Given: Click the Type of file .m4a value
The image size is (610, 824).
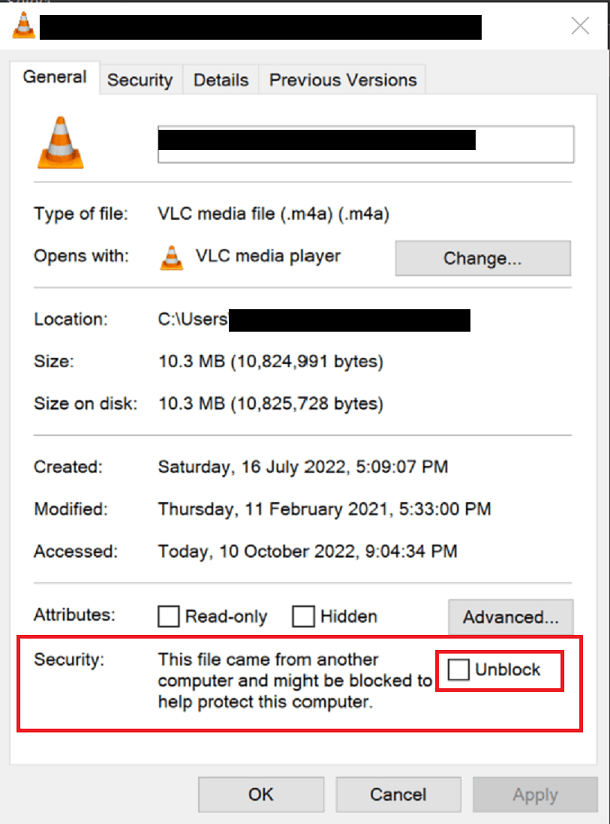Looking at the screenshot, I should [273, 214].
